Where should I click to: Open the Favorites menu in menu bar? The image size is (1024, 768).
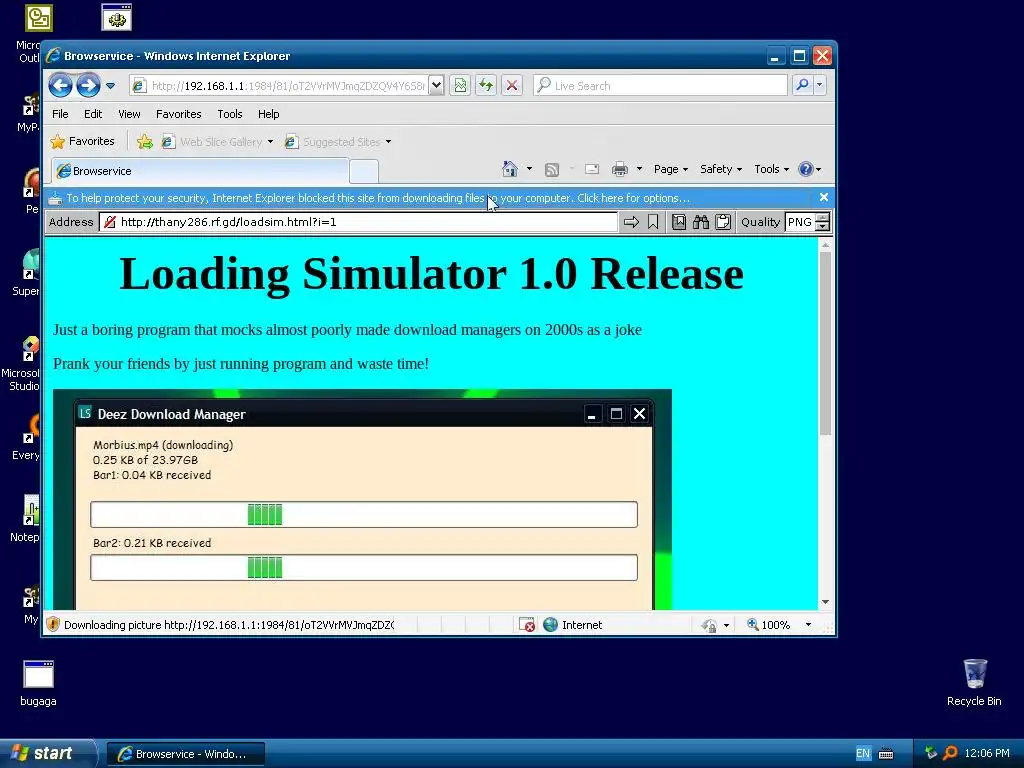coord(178,114)
